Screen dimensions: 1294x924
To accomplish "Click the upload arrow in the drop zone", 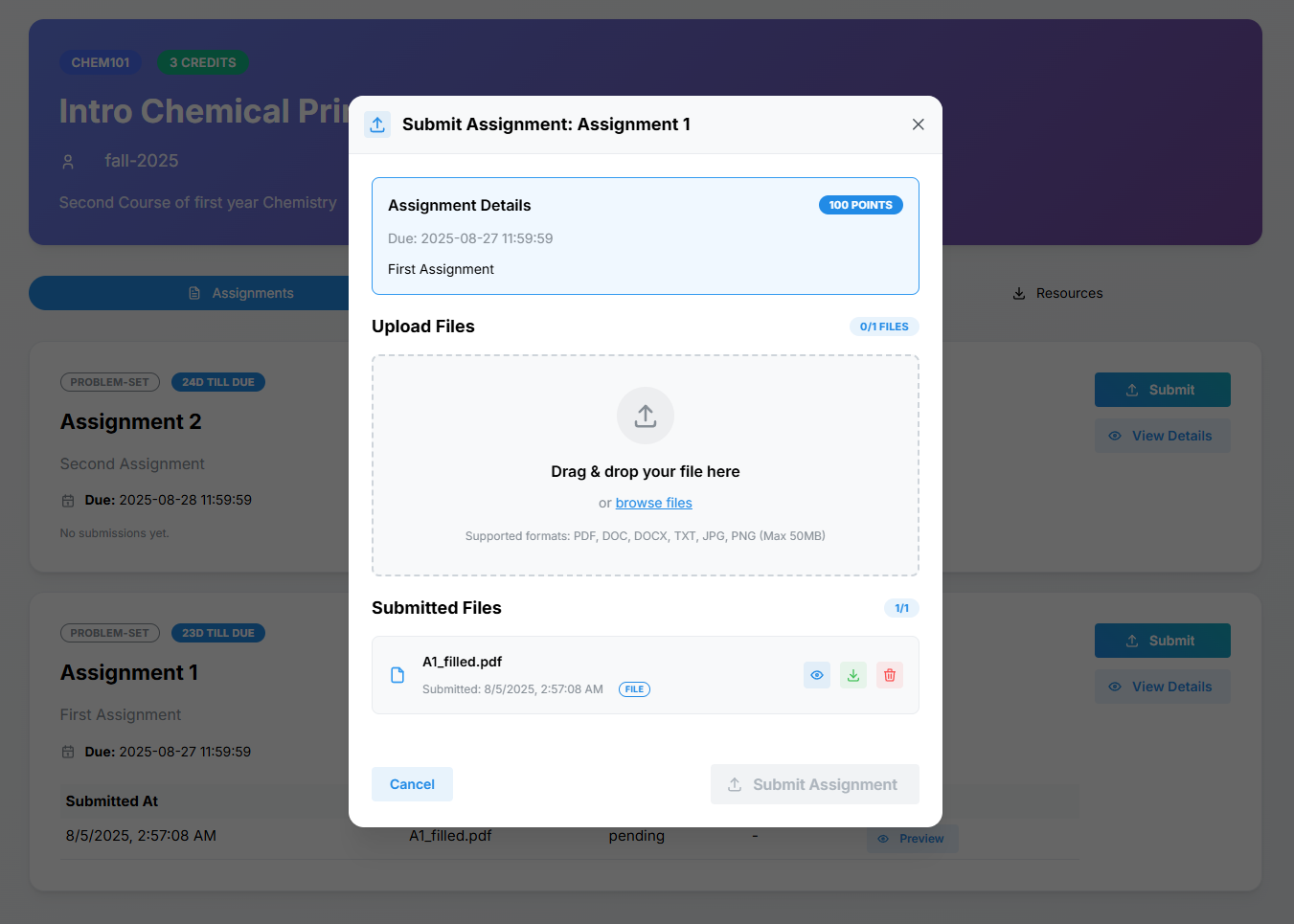I will click(646, 416).
